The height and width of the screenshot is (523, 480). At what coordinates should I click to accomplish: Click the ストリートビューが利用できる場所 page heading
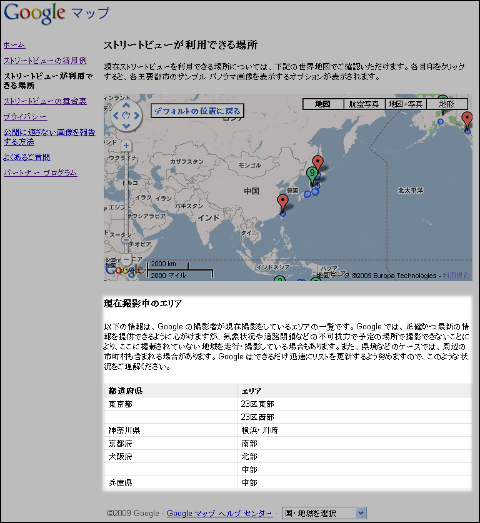[x=180, y=45]
